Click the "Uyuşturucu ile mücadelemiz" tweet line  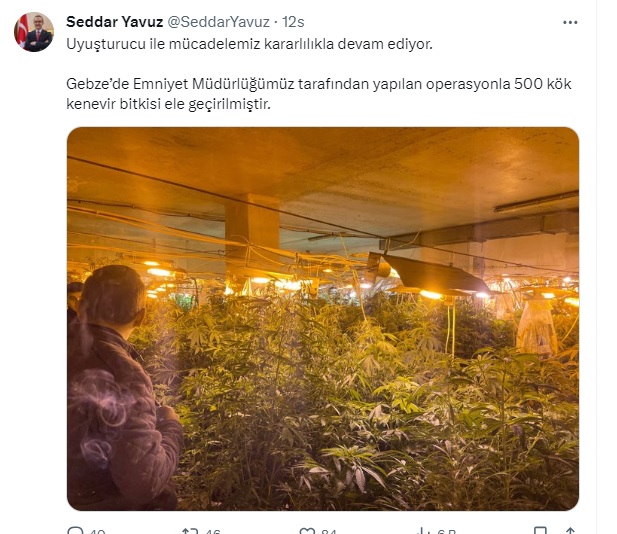249,44
